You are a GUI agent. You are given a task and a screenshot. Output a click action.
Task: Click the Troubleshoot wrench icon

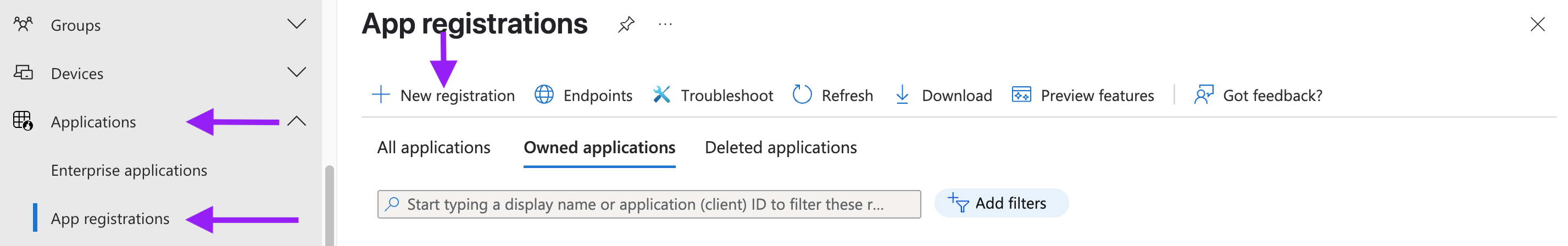pos(661,95)
